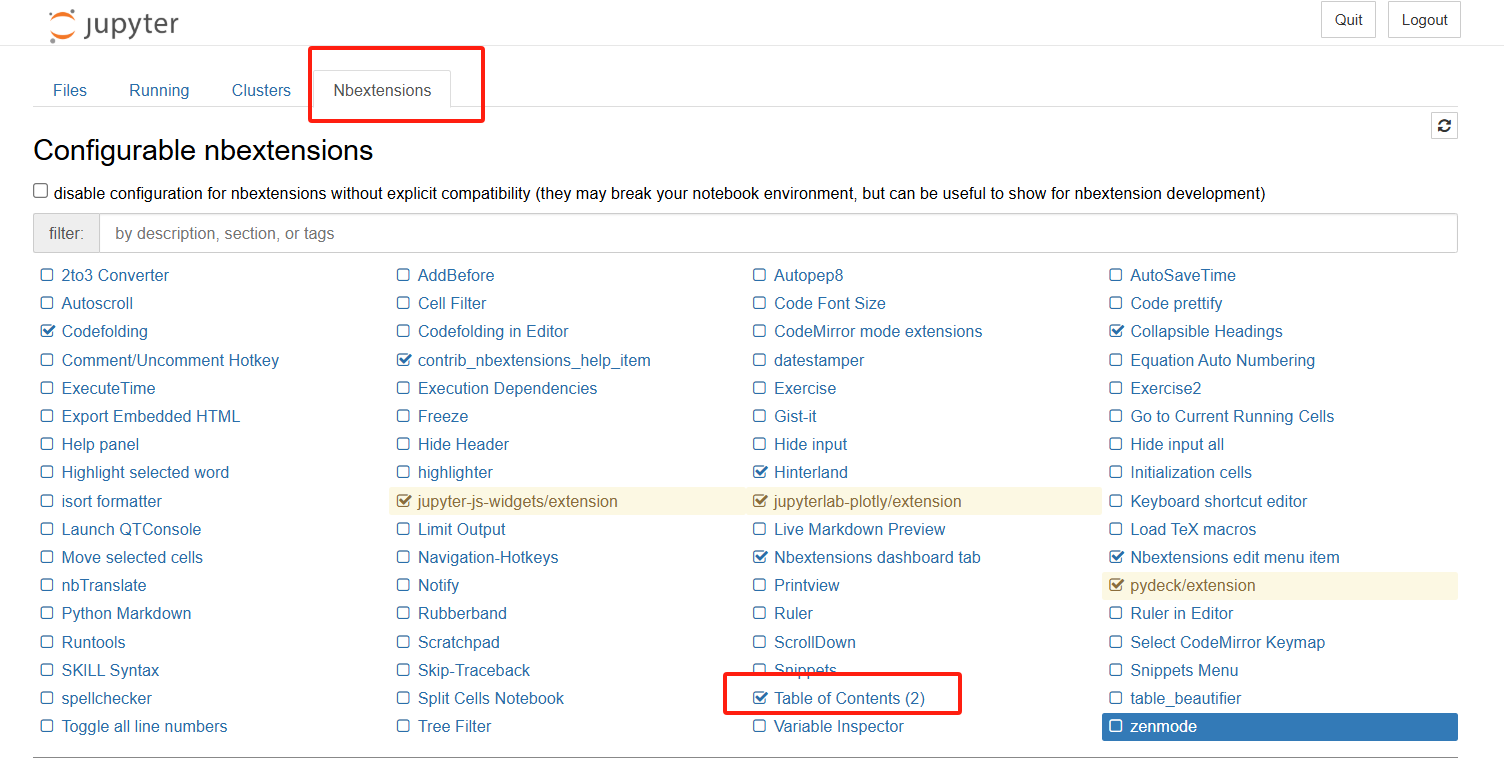
Task: Select the Tree Filter extension
Action: coord(455,726)
